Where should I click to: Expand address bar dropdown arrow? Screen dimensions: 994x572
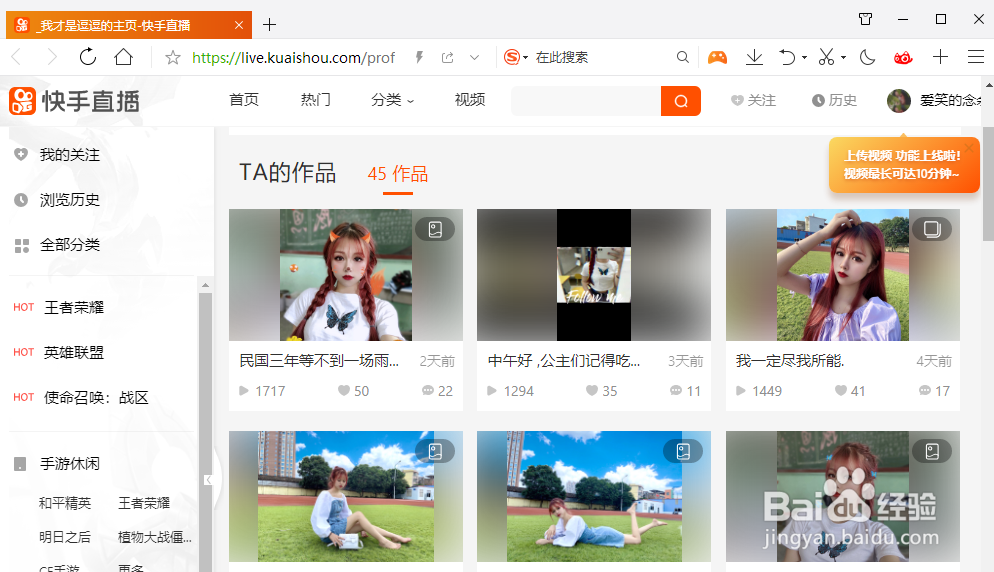[x=474, y=58]
